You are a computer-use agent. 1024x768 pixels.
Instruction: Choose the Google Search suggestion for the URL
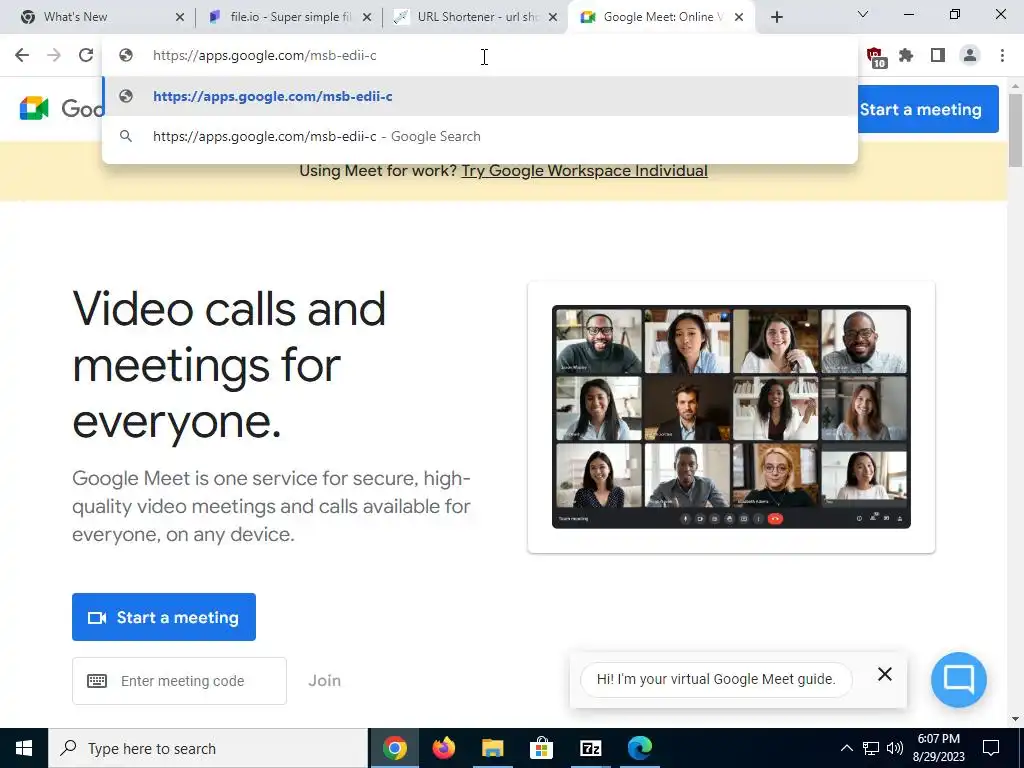480,136
